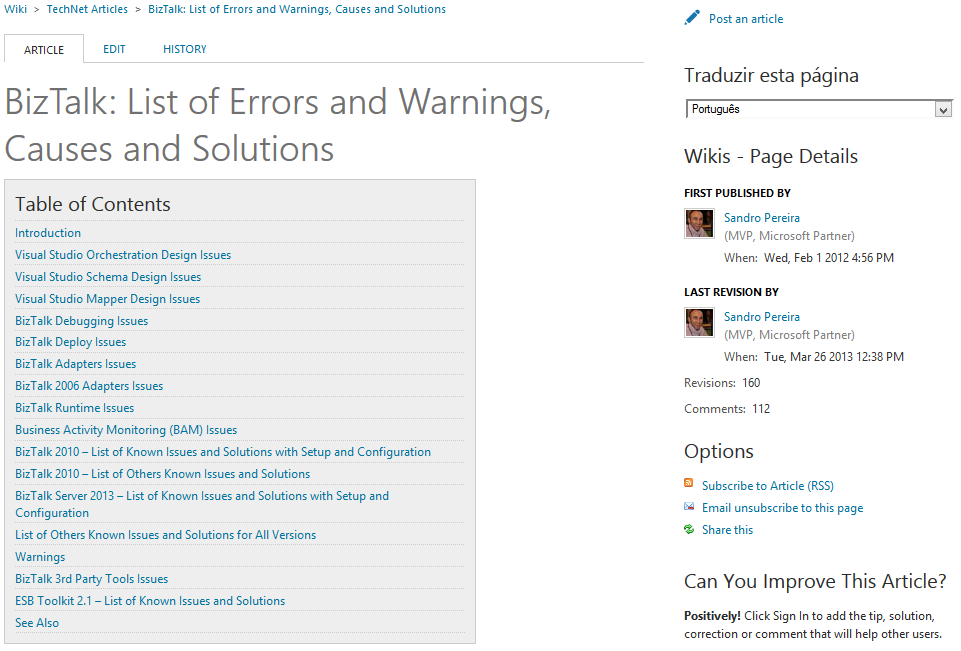961x651 pixels.
Task: Click the pencil icon beside Post an article
Action: point(693,18)
